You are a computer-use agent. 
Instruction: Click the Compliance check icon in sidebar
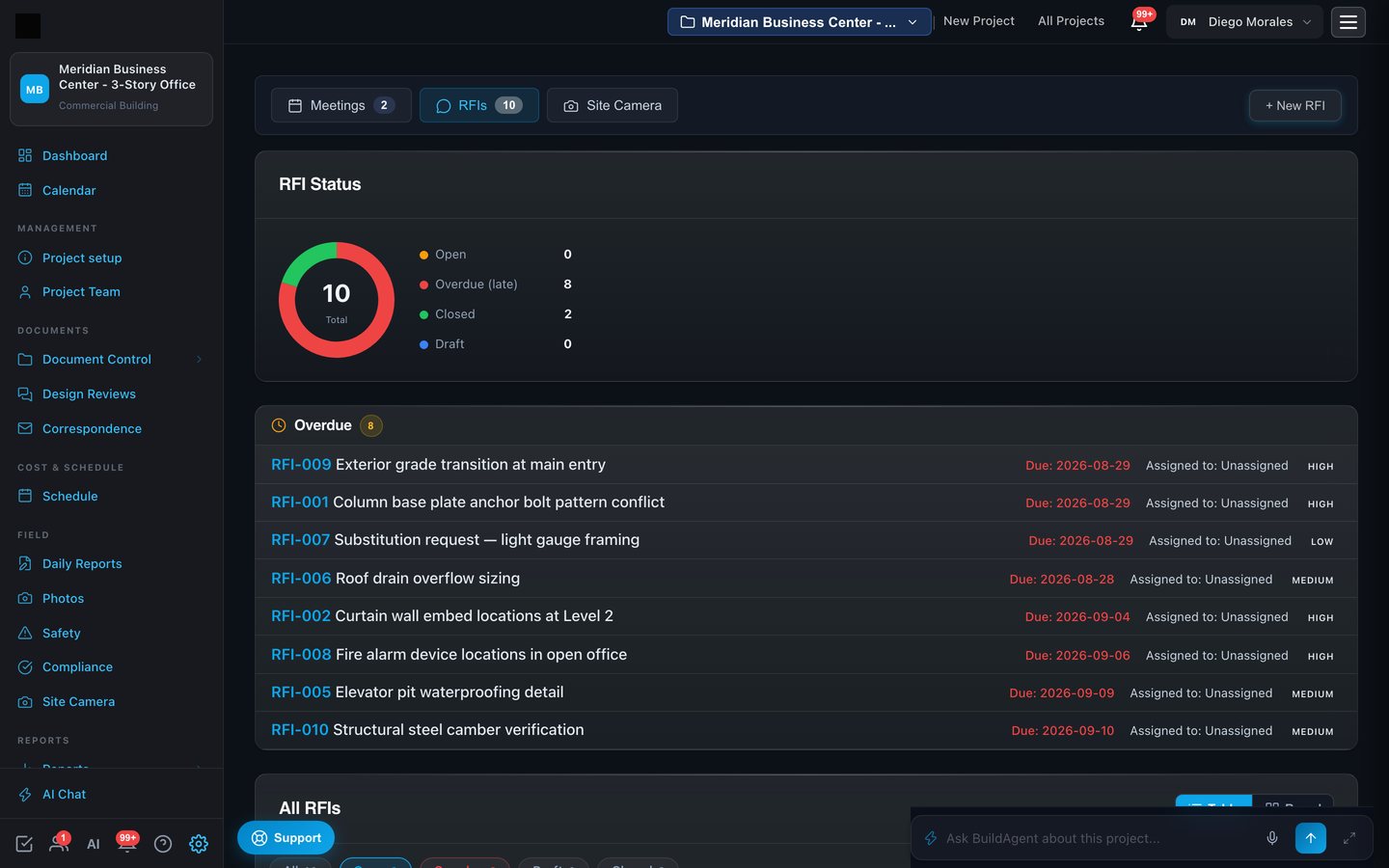25,666
